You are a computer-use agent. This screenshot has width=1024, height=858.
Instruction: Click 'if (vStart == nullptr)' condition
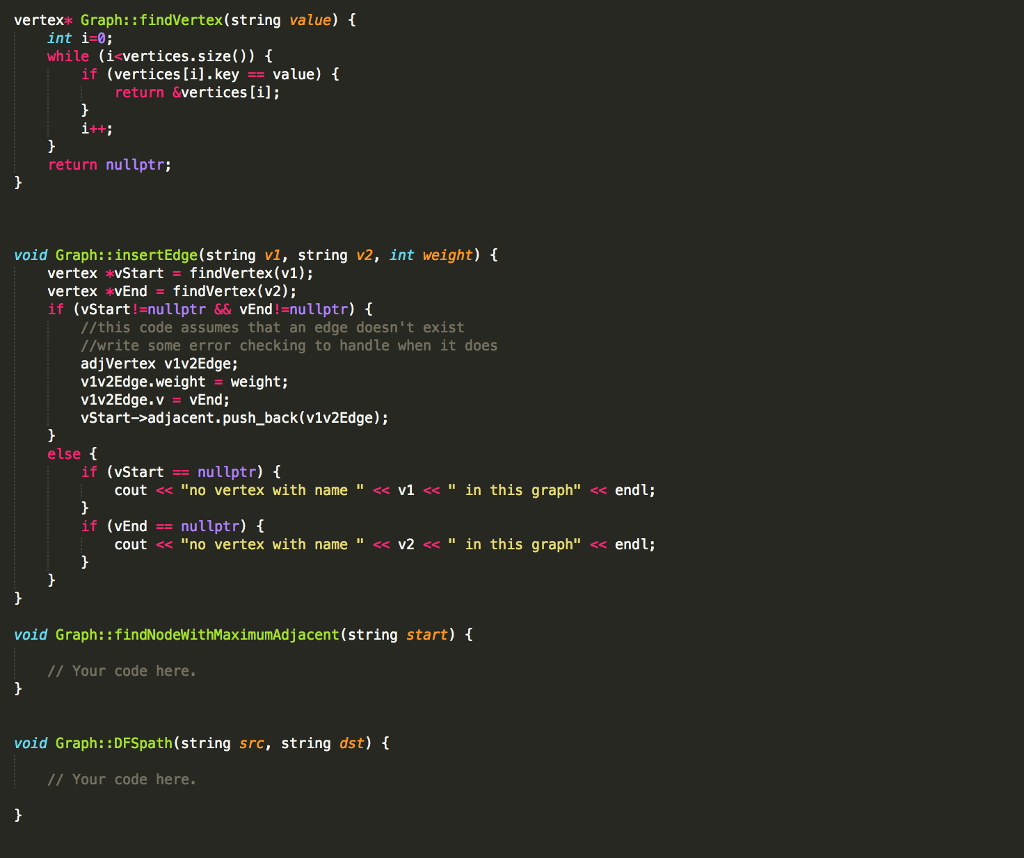181,472
